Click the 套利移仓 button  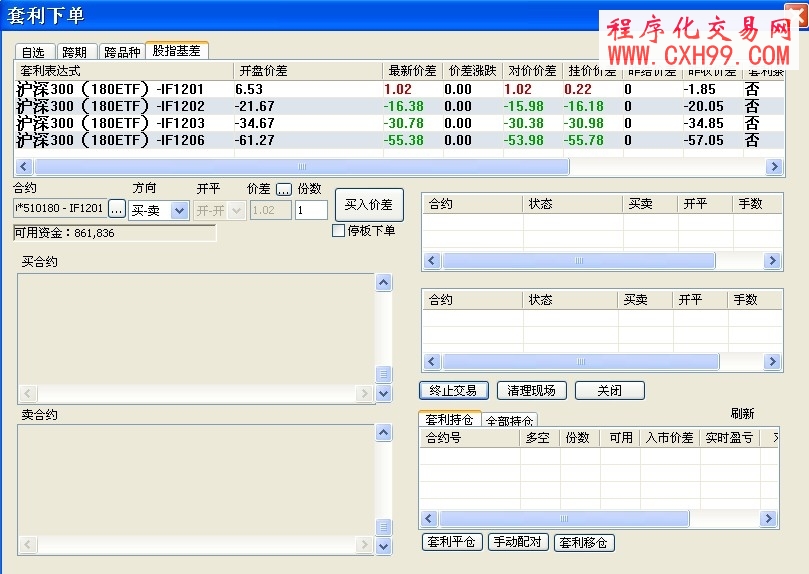coord(584,542)
